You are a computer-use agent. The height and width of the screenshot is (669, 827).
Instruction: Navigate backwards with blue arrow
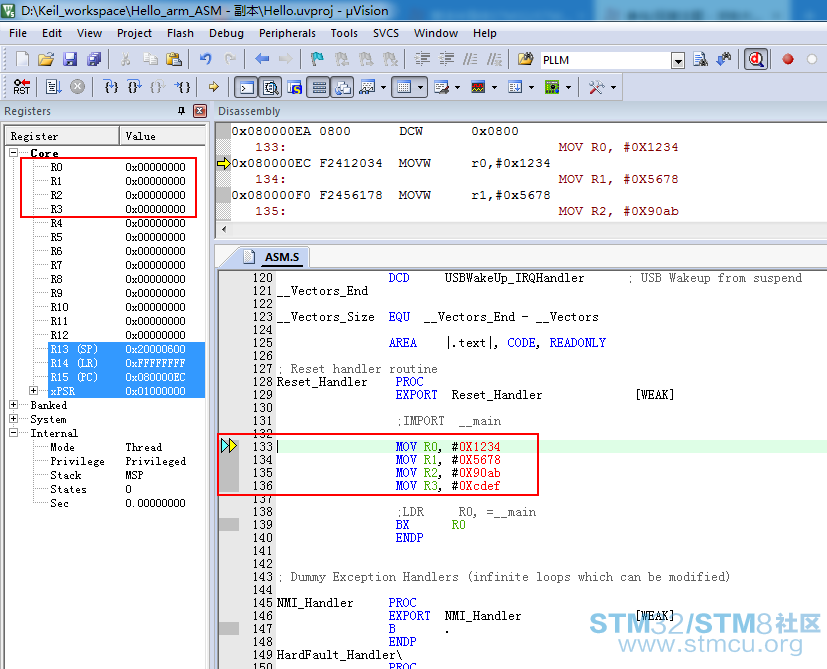[262, 59]
